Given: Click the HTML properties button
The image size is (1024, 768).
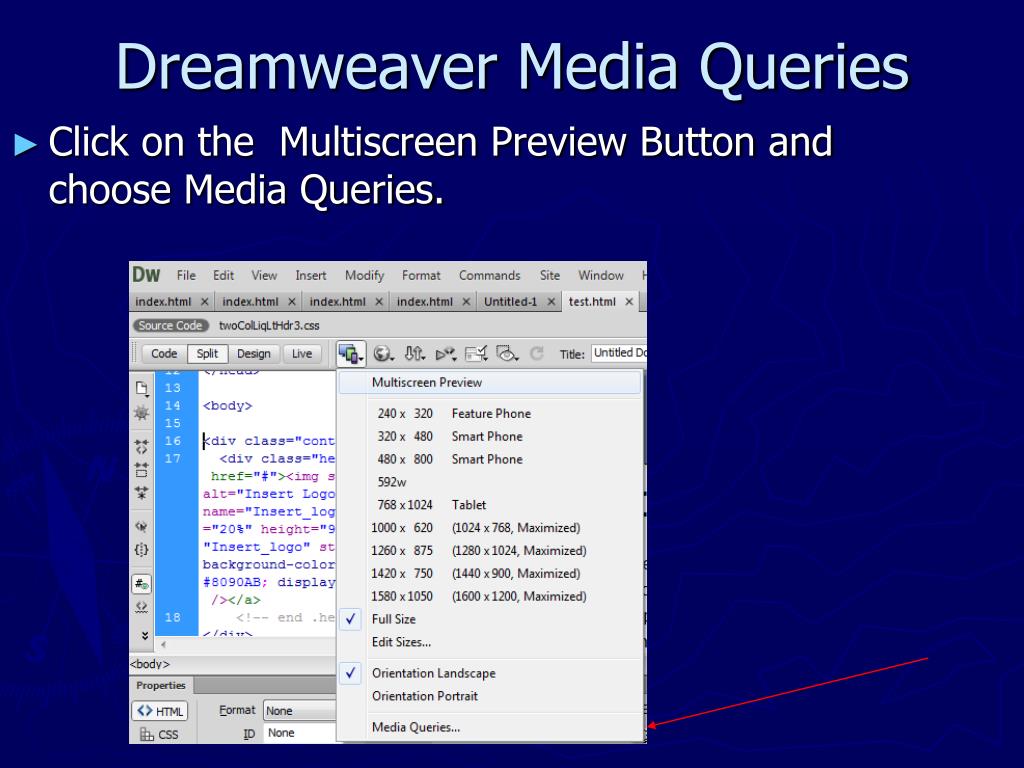Looking at the screenshot, I should [x=160, y=711].
